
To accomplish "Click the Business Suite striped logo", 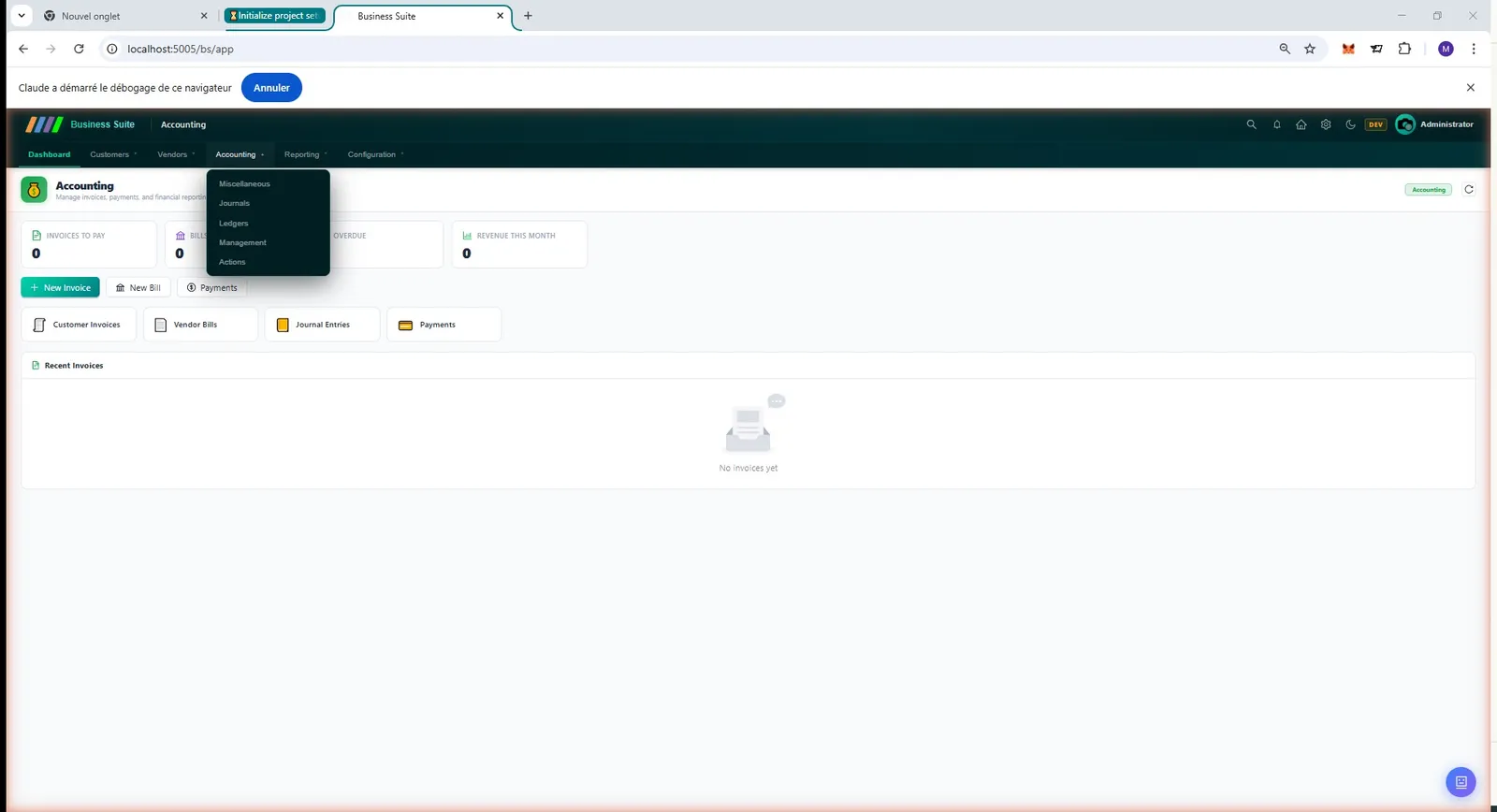I will pyautogui.click(x=44, y=124).
